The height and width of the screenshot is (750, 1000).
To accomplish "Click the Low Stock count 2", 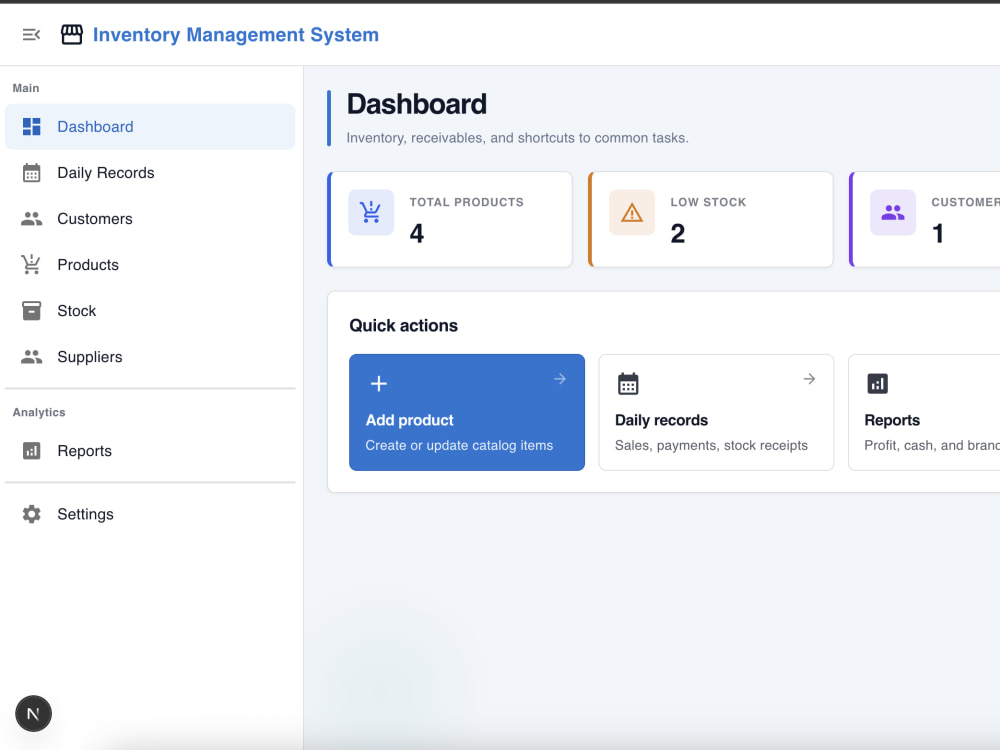I will click(x=677, y=233).
